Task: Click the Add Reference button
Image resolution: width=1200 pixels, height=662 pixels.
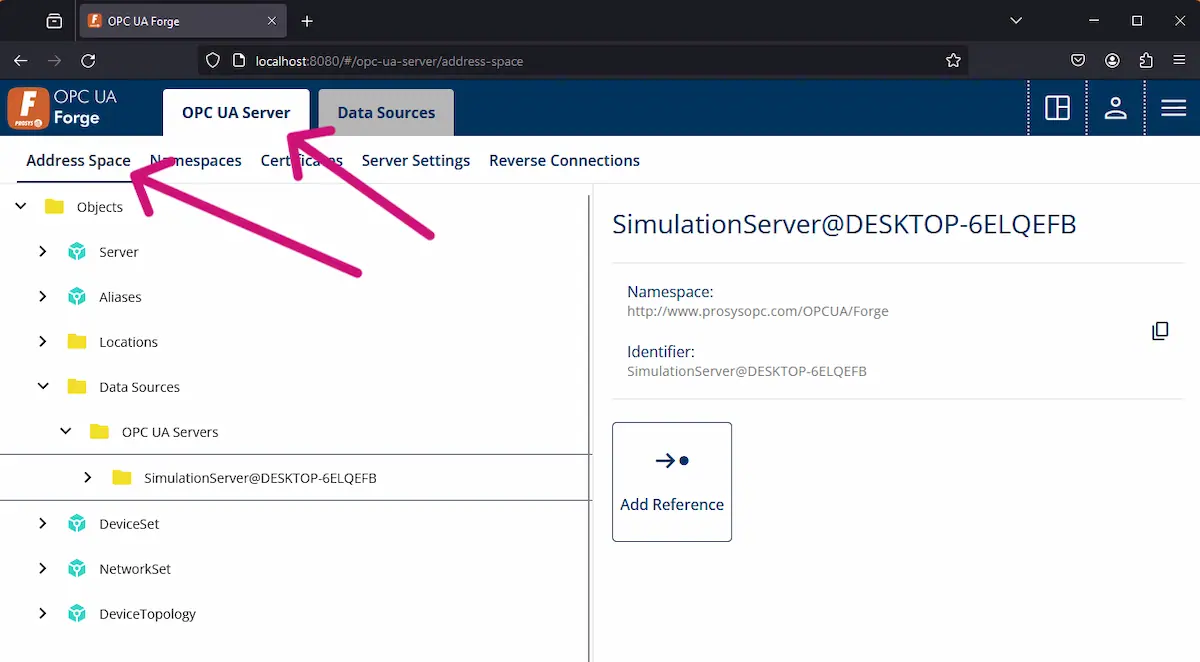Action: (x=672, y=482)
